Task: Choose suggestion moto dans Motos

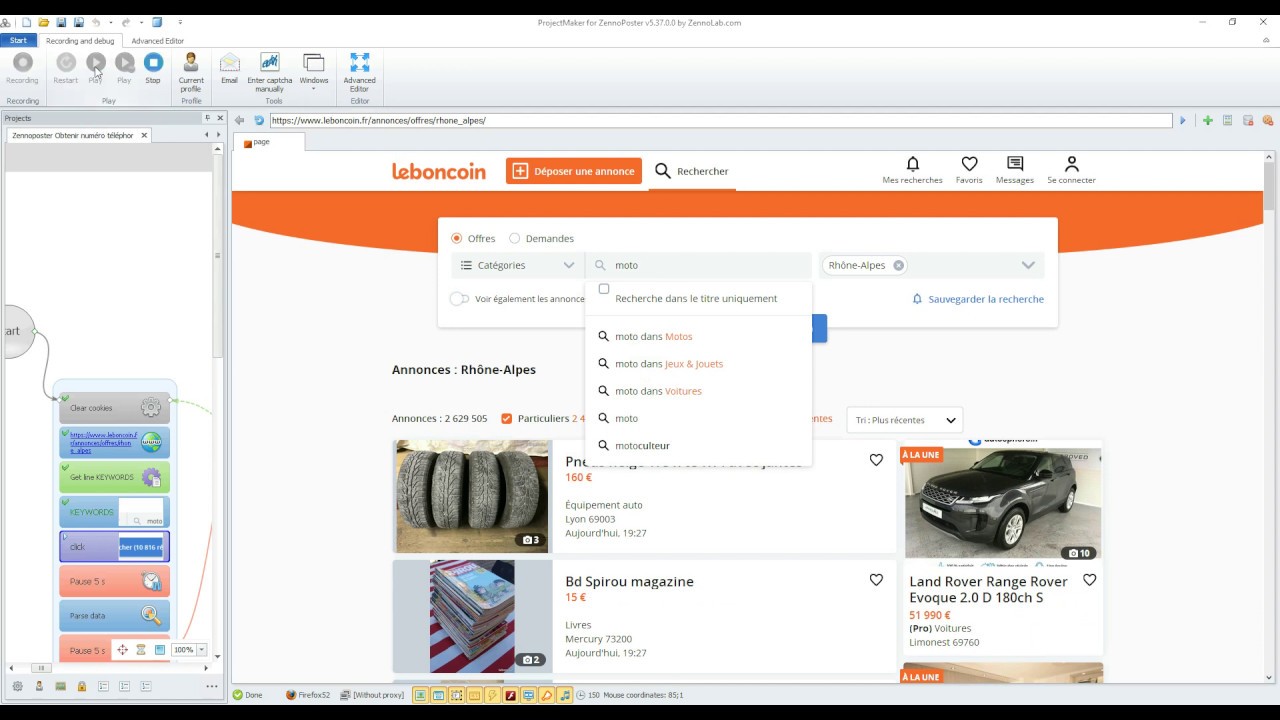Action: click(x=698, y=336)
